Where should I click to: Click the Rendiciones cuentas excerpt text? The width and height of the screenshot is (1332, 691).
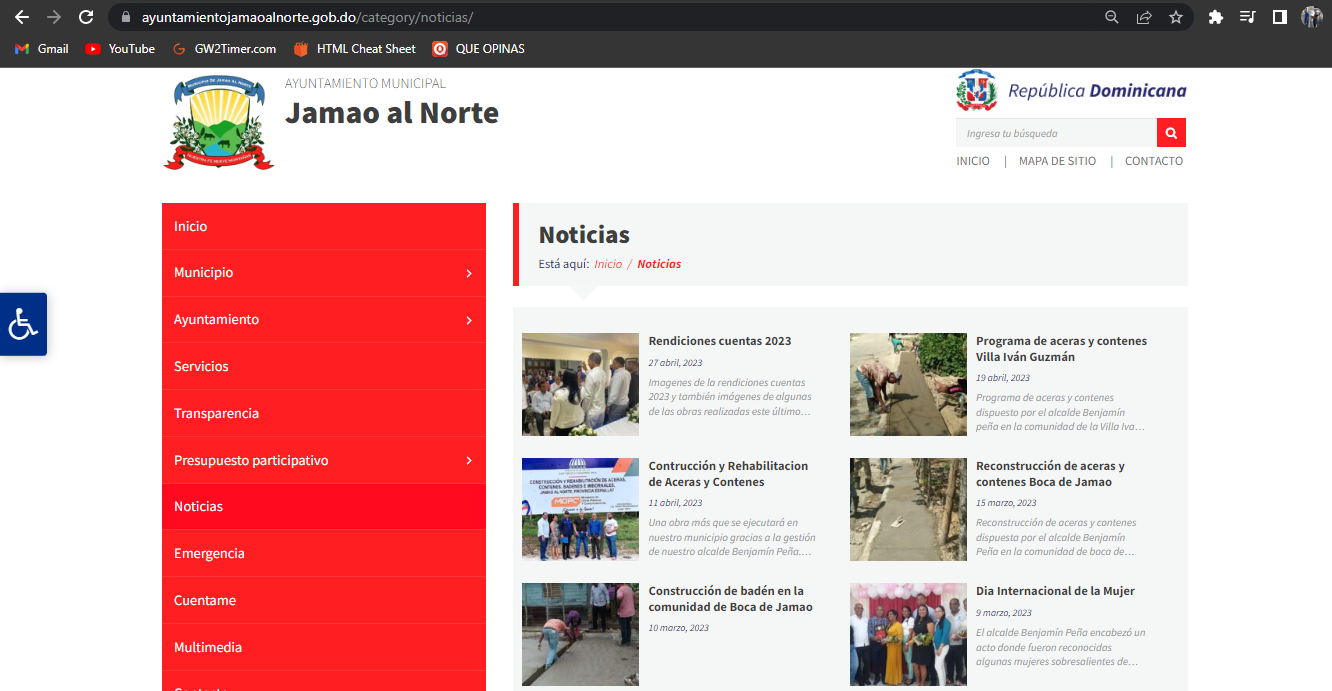point(731,397)
